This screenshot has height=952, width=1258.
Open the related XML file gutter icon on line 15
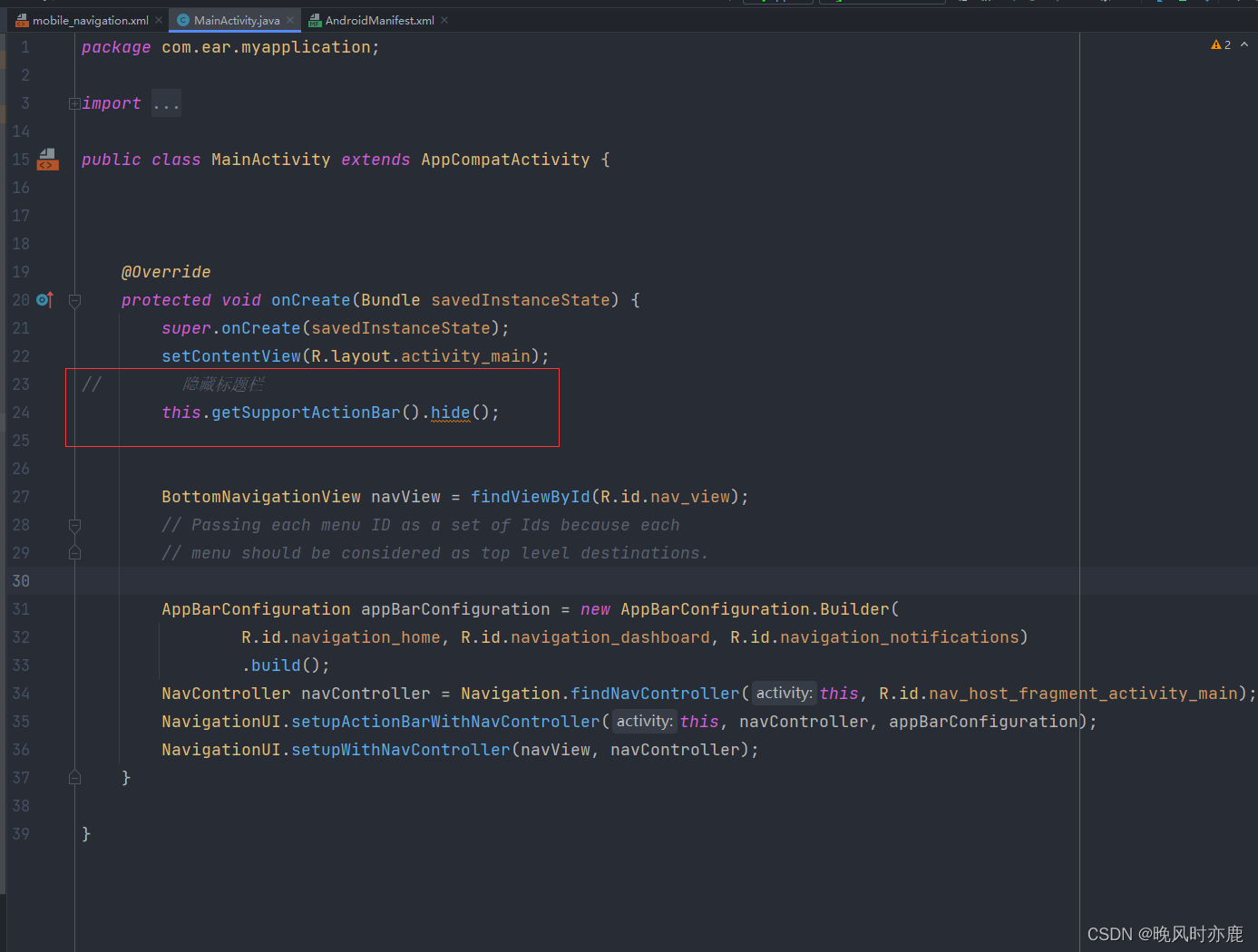(47, 160)
